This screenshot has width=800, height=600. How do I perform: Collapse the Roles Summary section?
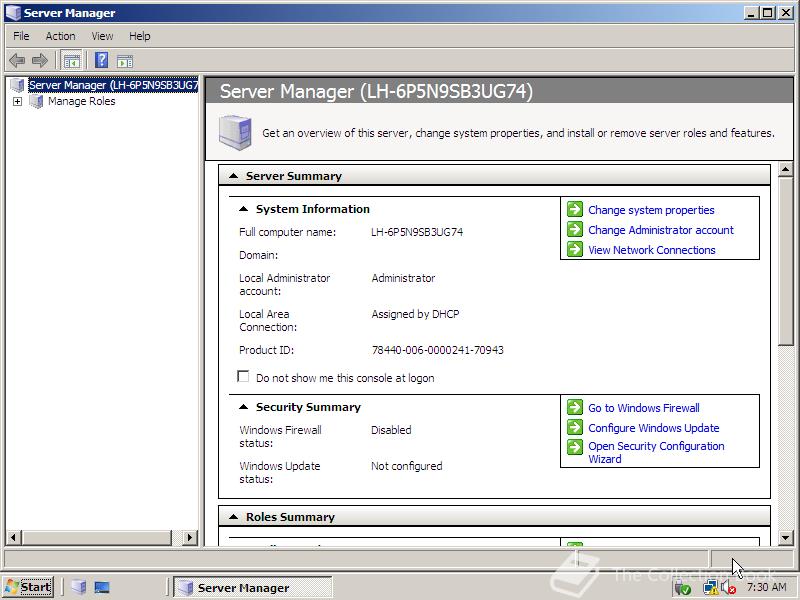pos(234,516)
